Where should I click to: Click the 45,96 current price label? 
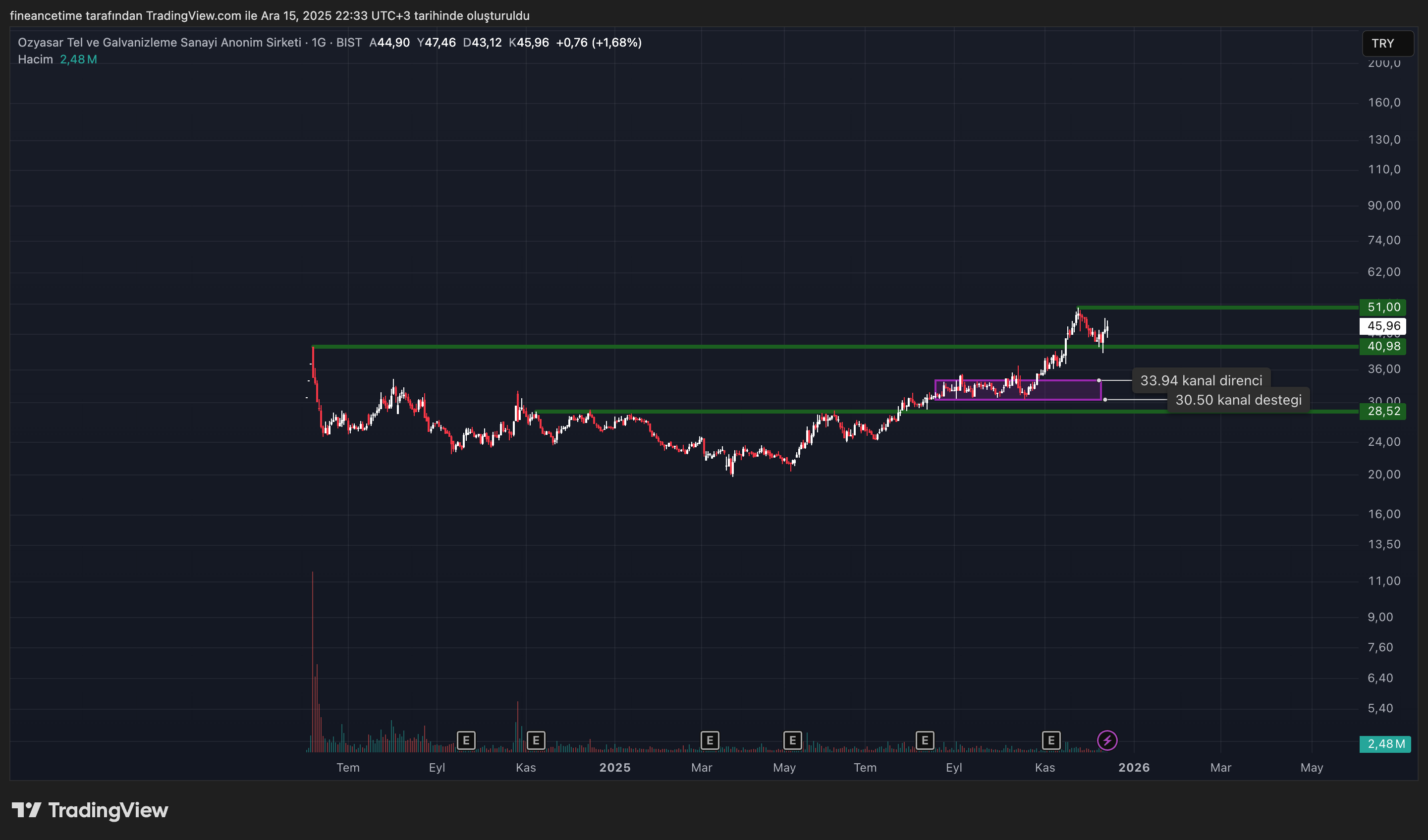point(1382,326)
